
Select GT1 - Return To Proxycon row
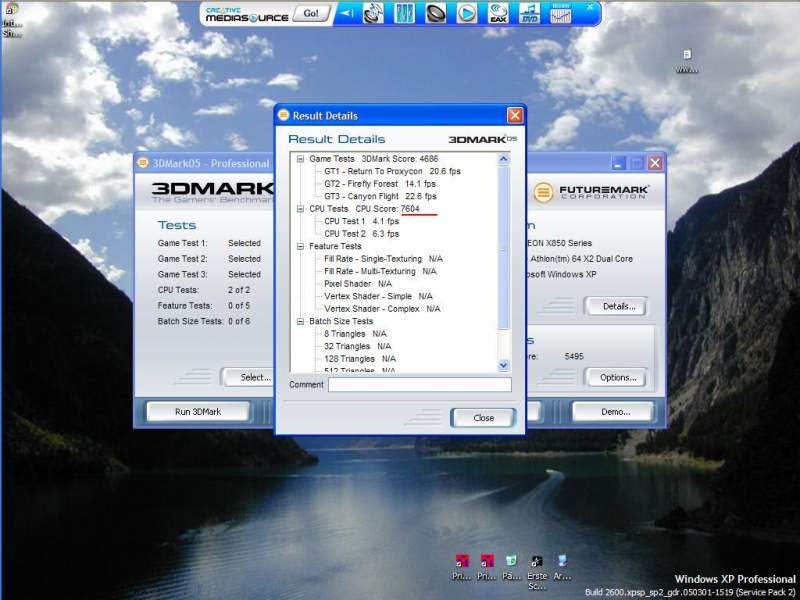[392, 171]
